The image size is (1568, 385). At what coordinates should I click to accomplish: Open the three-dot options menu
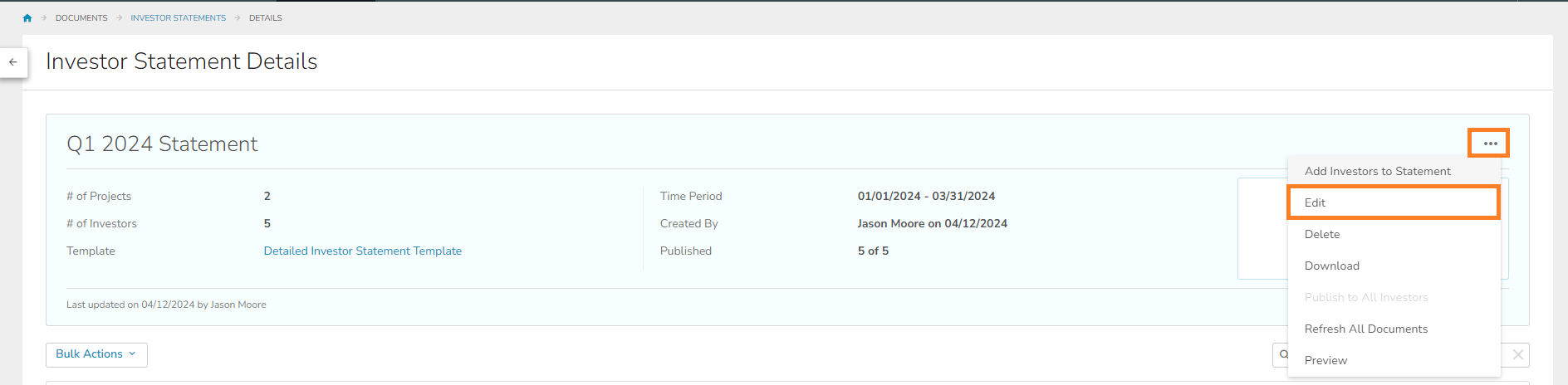coord(1490,144)
